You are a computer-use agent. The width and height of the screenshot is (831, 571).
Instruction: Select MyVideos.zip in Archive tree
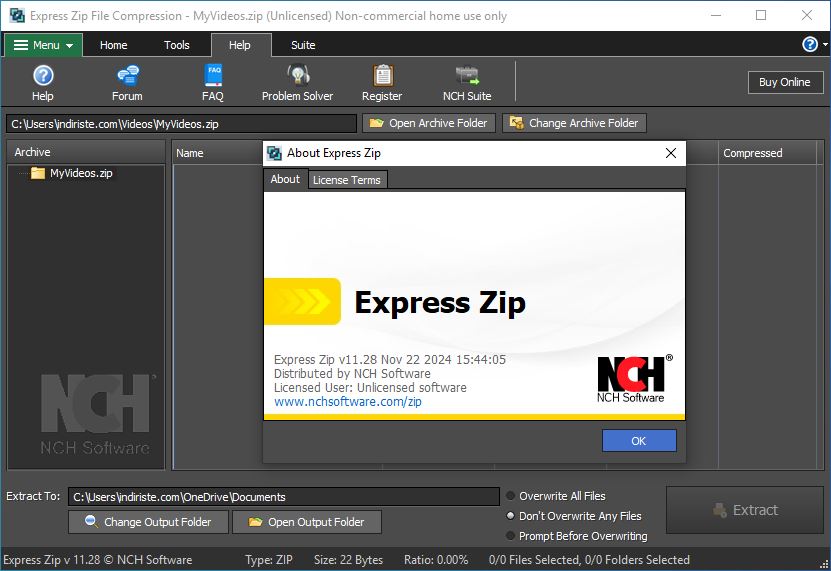[x=81, y=173]
